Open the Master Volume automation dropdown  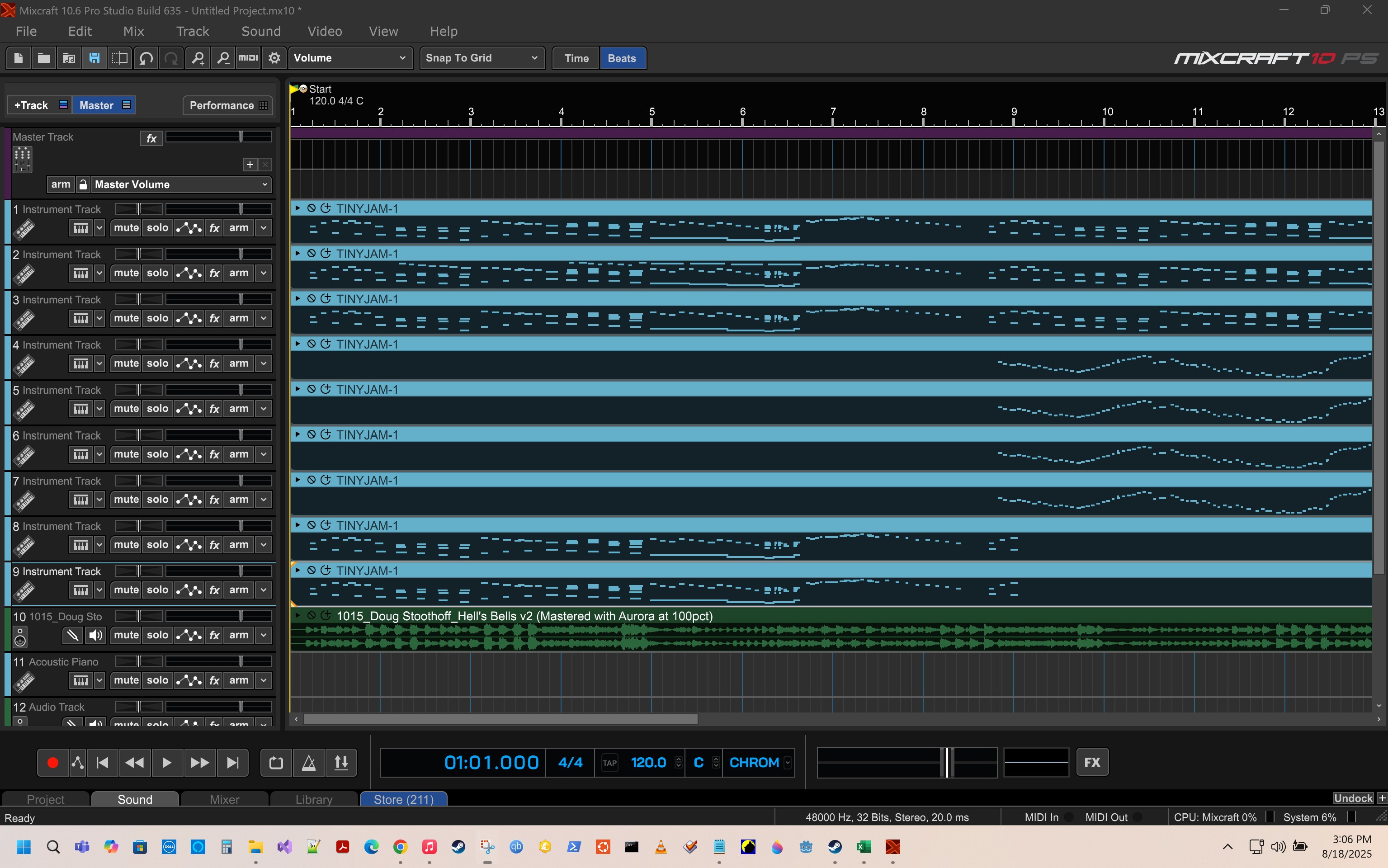(x=181, y=184)
